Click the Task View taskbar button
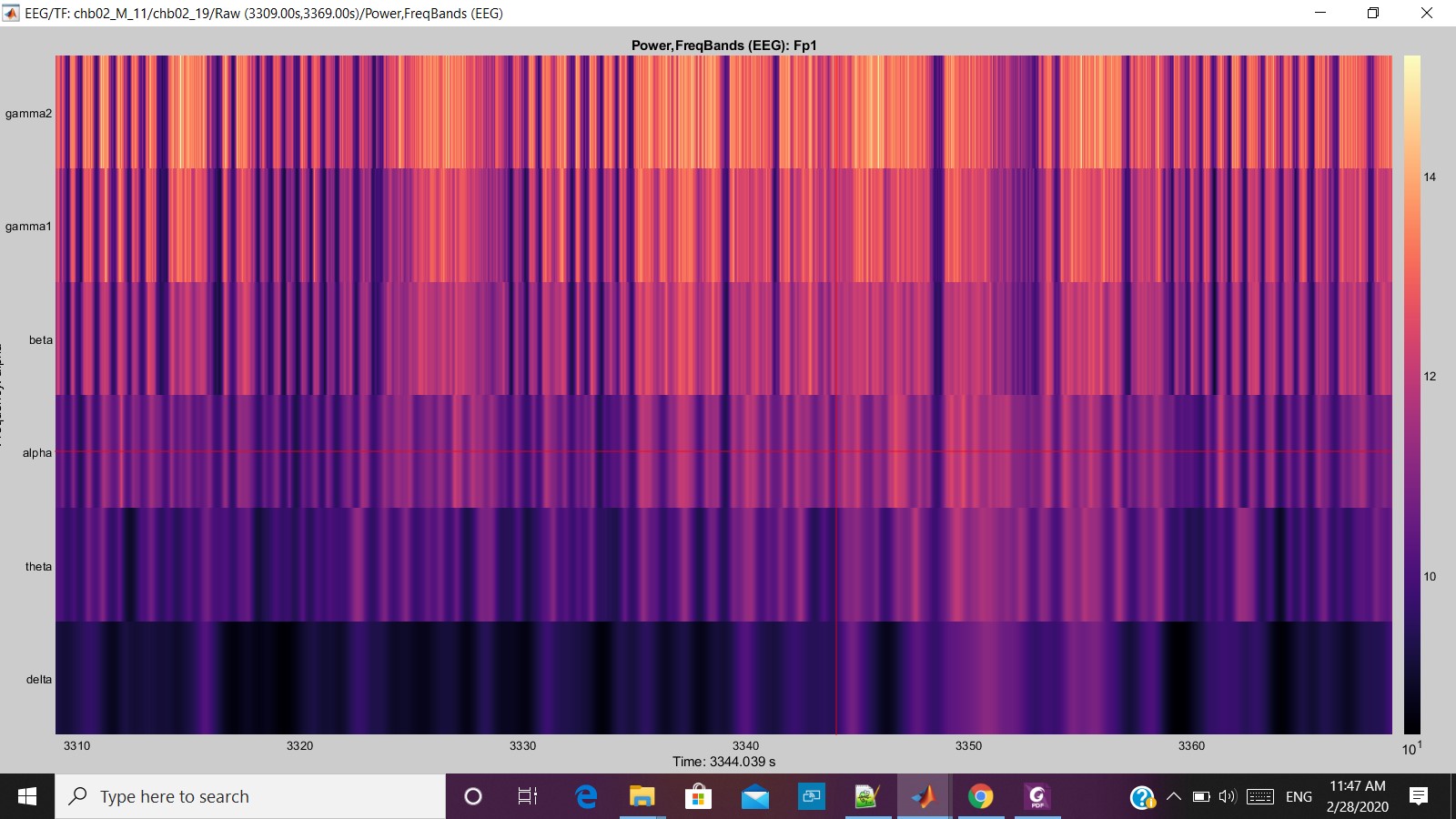 point(527,796)
